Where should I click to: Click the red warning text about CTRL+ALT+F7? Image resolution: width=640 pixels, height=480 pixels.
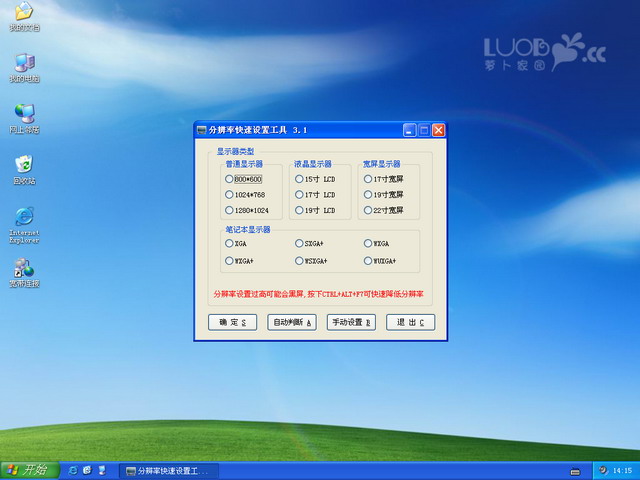[x=318, y=294]
